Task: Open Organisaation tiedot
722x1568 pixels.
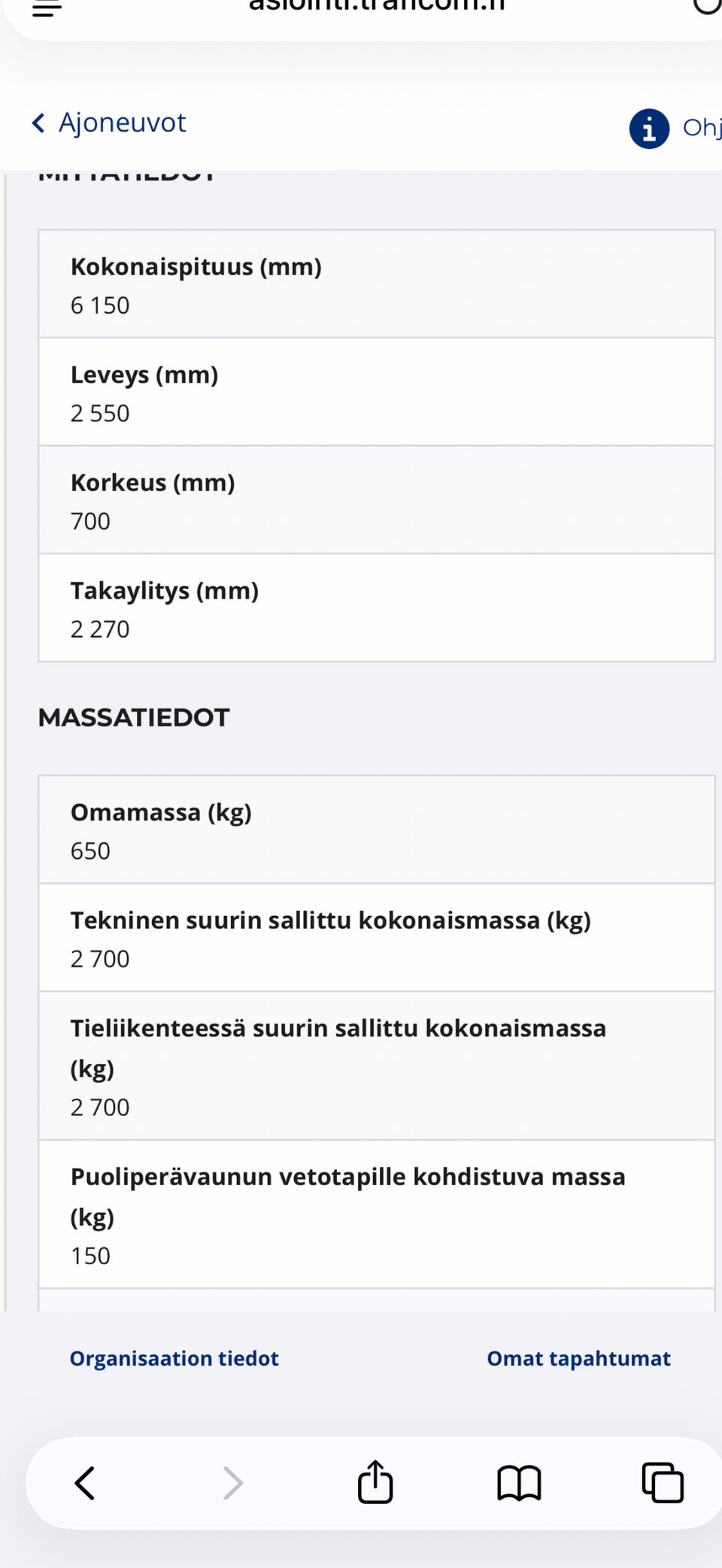Action: 174,1358
